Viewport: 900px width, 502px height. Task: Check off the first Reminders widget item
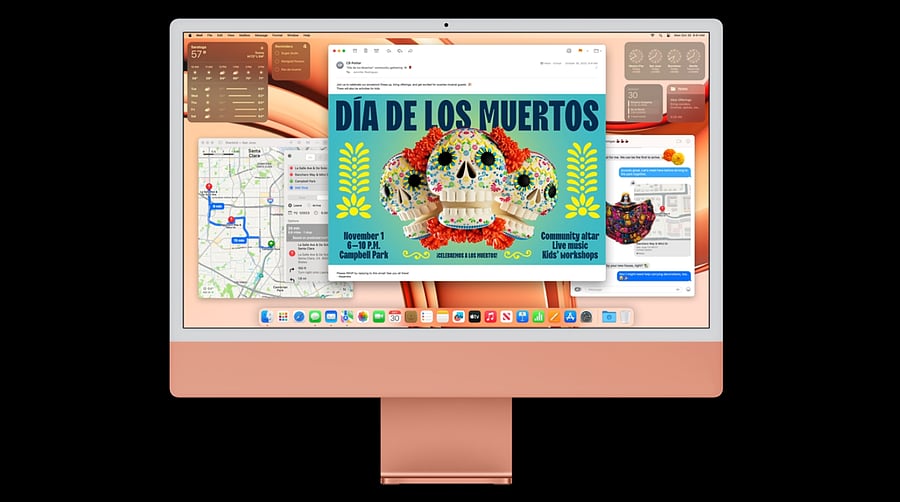(276, 53)
